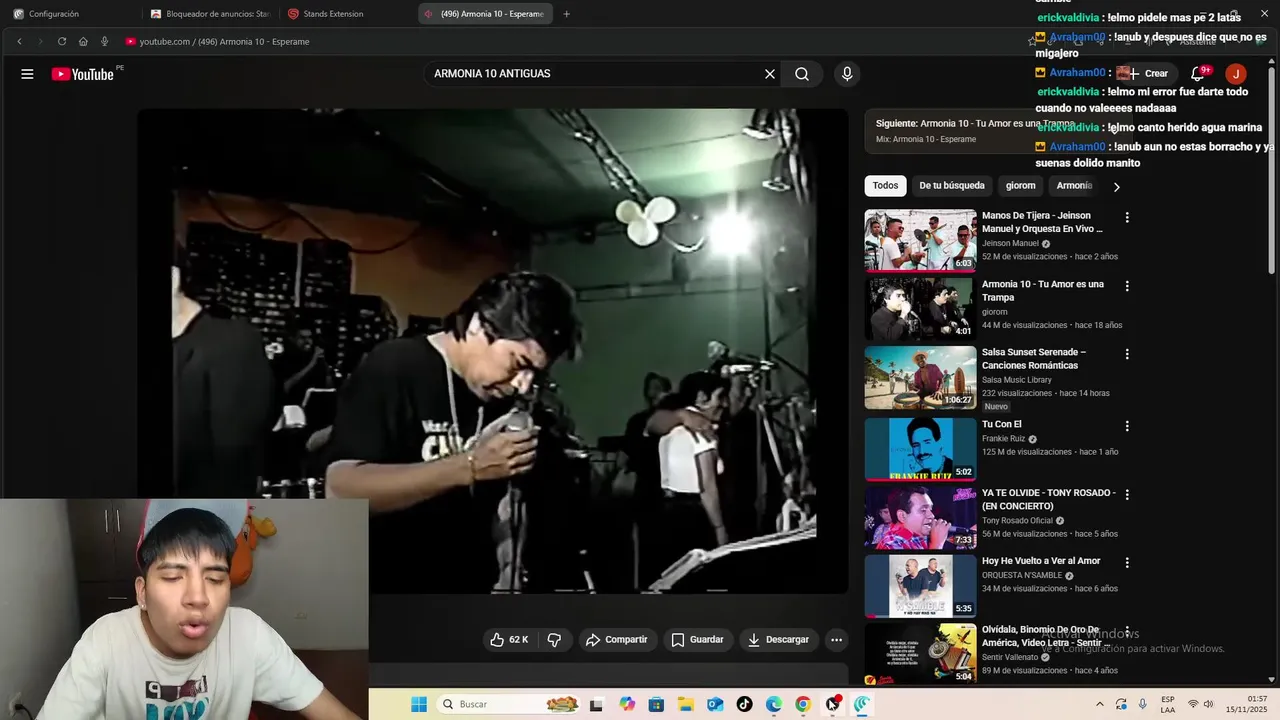Dislike the video with thumbs down
This screenshot has width=1280, height=720.
click(554, 640)
